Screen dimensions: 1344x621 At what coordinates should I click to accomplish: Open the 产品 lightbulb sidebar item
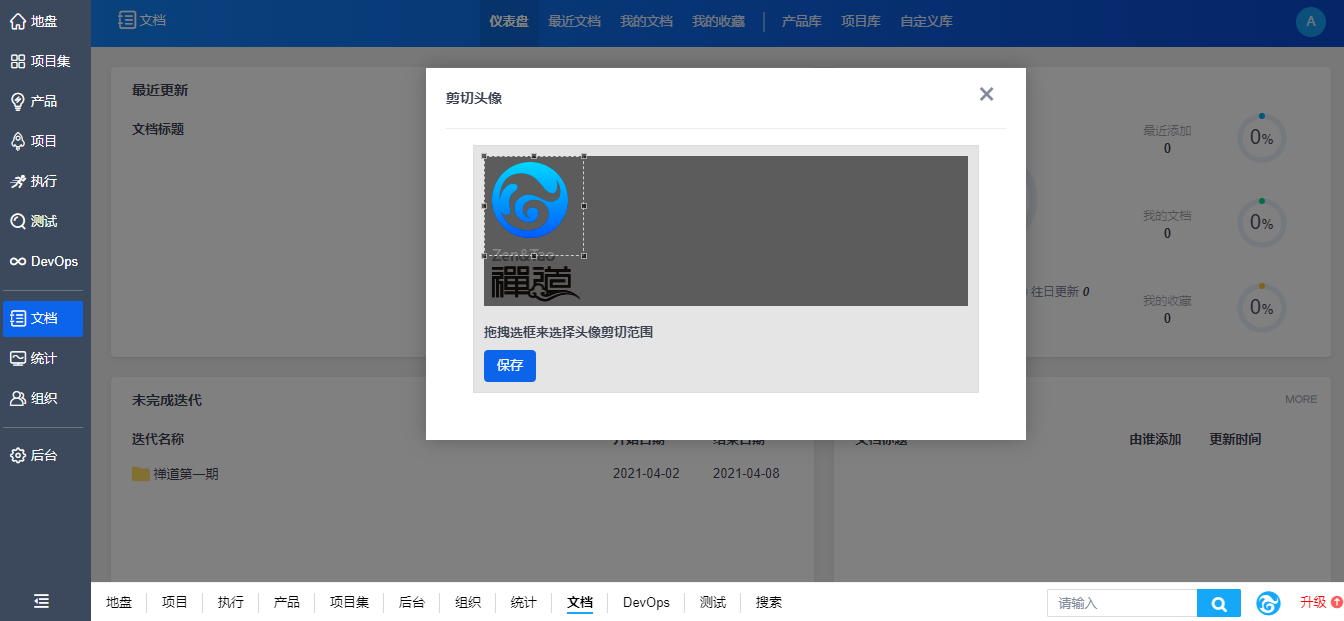(18, 101)
